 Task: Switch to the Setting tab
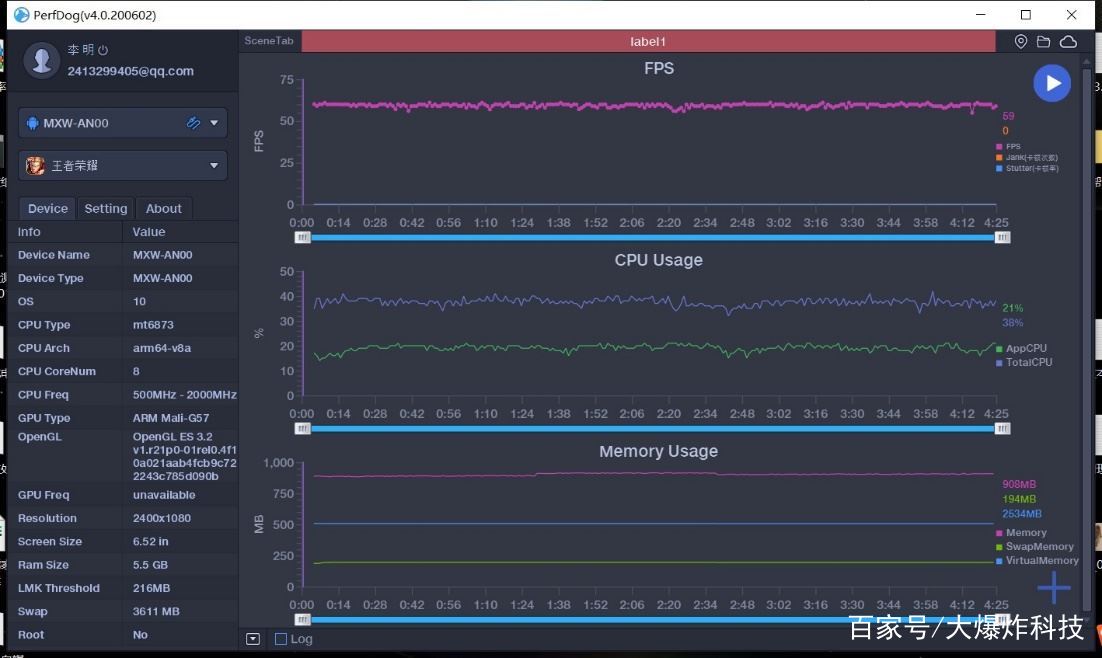click(x=105, y=209)
